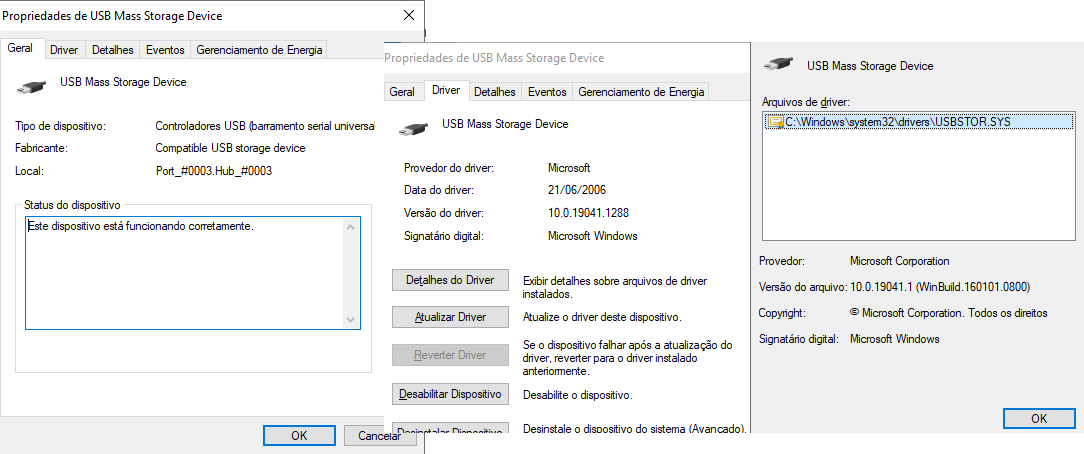Screen dimensions: 1084x454
Task: Click OK in driver files window
Action: [1039, 419]
